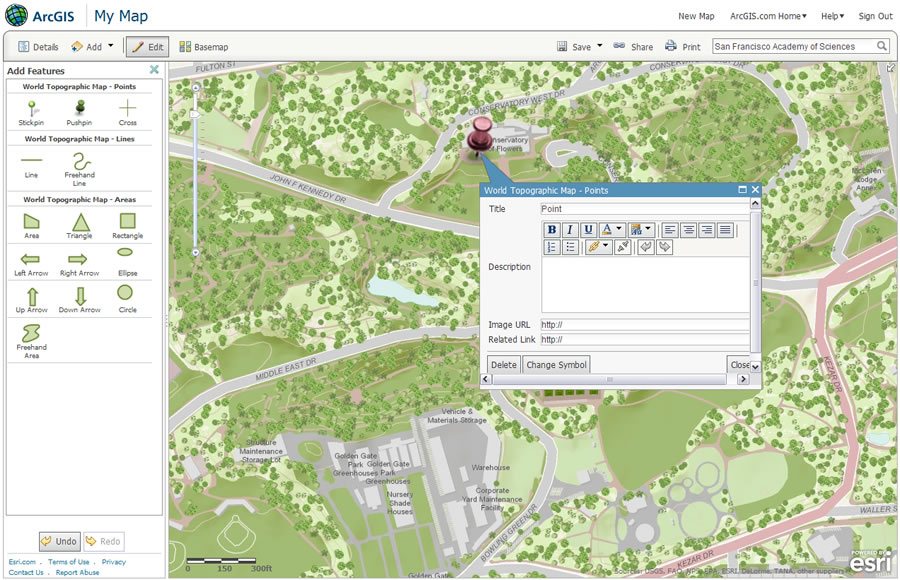Open the ArcGIS.com Home menu
Image resolution: width=900 pixels, height=580 pixels.
click(x=768, y=16)
